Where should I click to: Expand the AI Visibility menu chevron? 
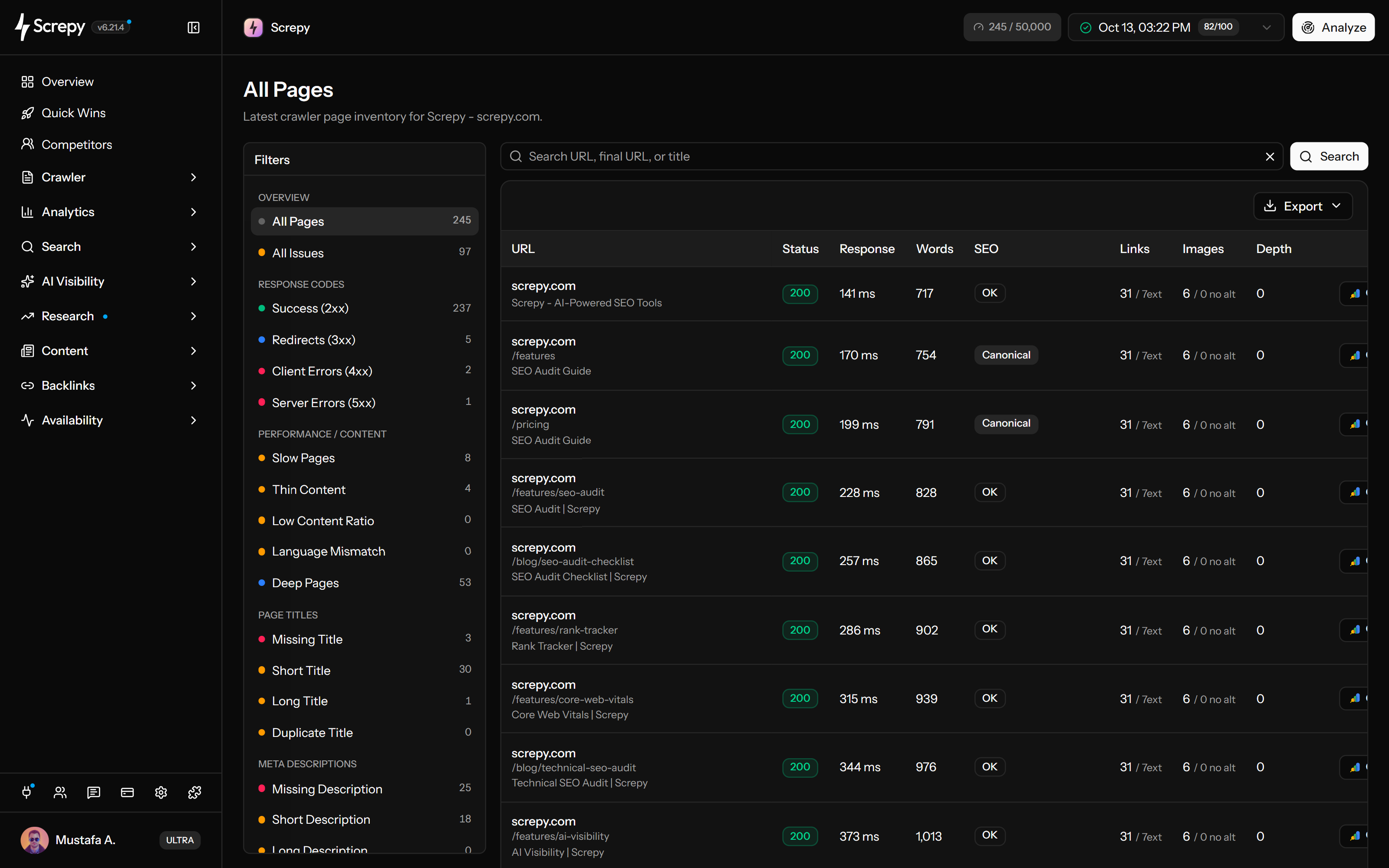pos(194,281)
